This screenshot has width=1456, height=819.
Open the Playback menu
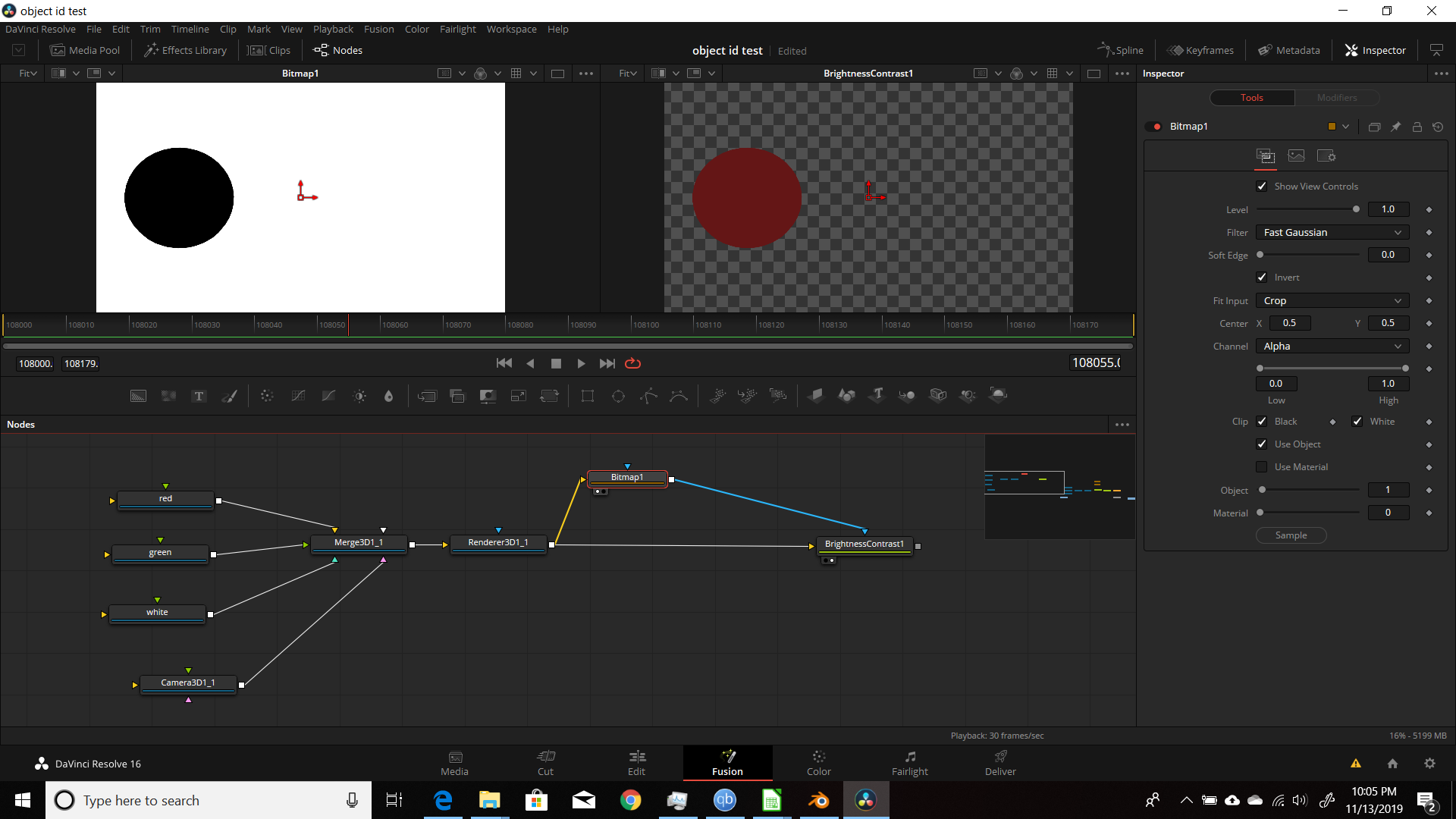click(333, 29)
